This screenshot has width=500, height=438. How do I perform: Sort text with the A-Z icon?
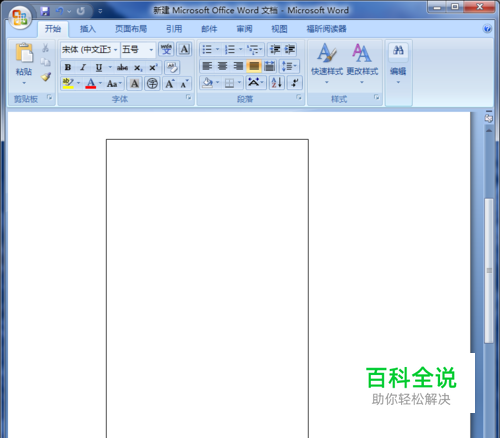[277, 82]
